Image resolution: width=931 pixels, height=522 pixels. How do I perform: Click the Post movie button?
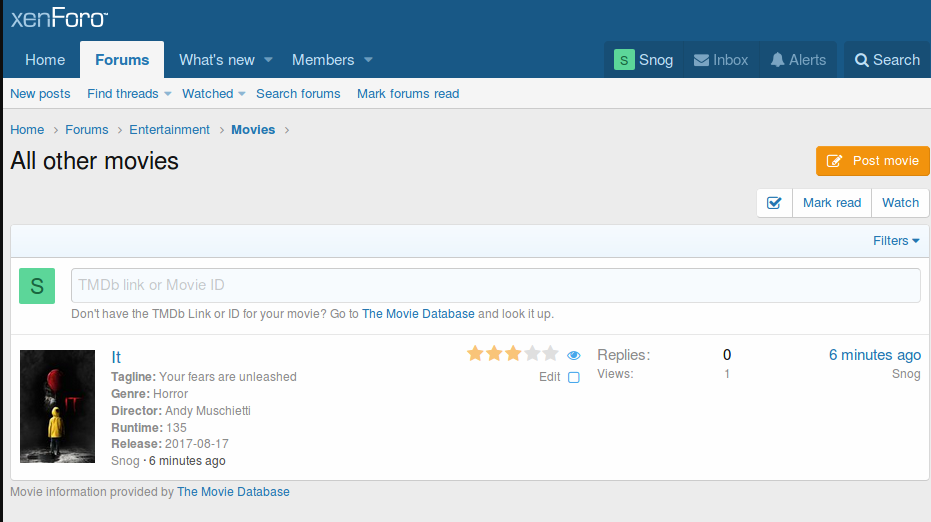click(873, 161)
